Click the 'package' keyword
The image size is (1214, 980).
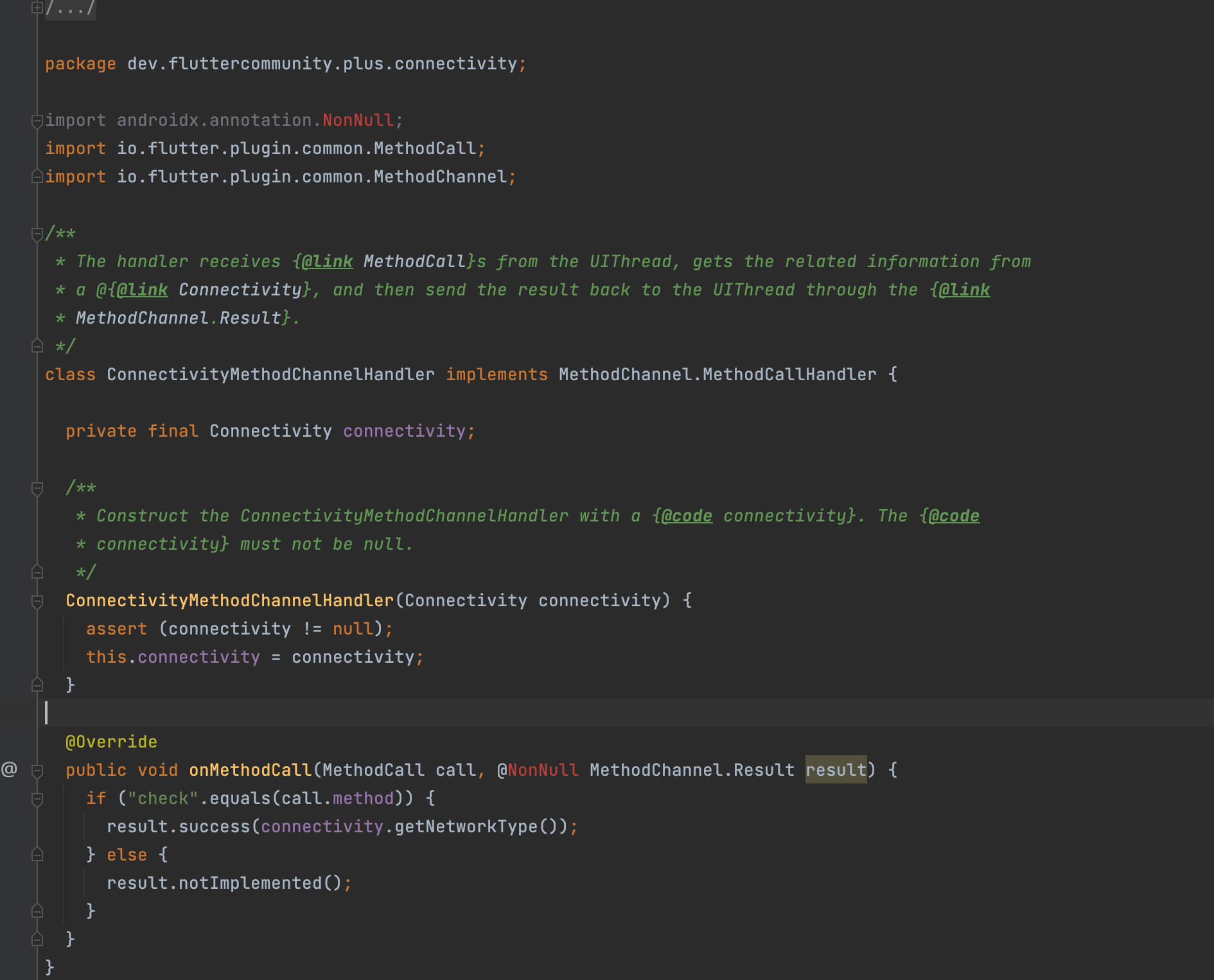(x=80, y=64)
